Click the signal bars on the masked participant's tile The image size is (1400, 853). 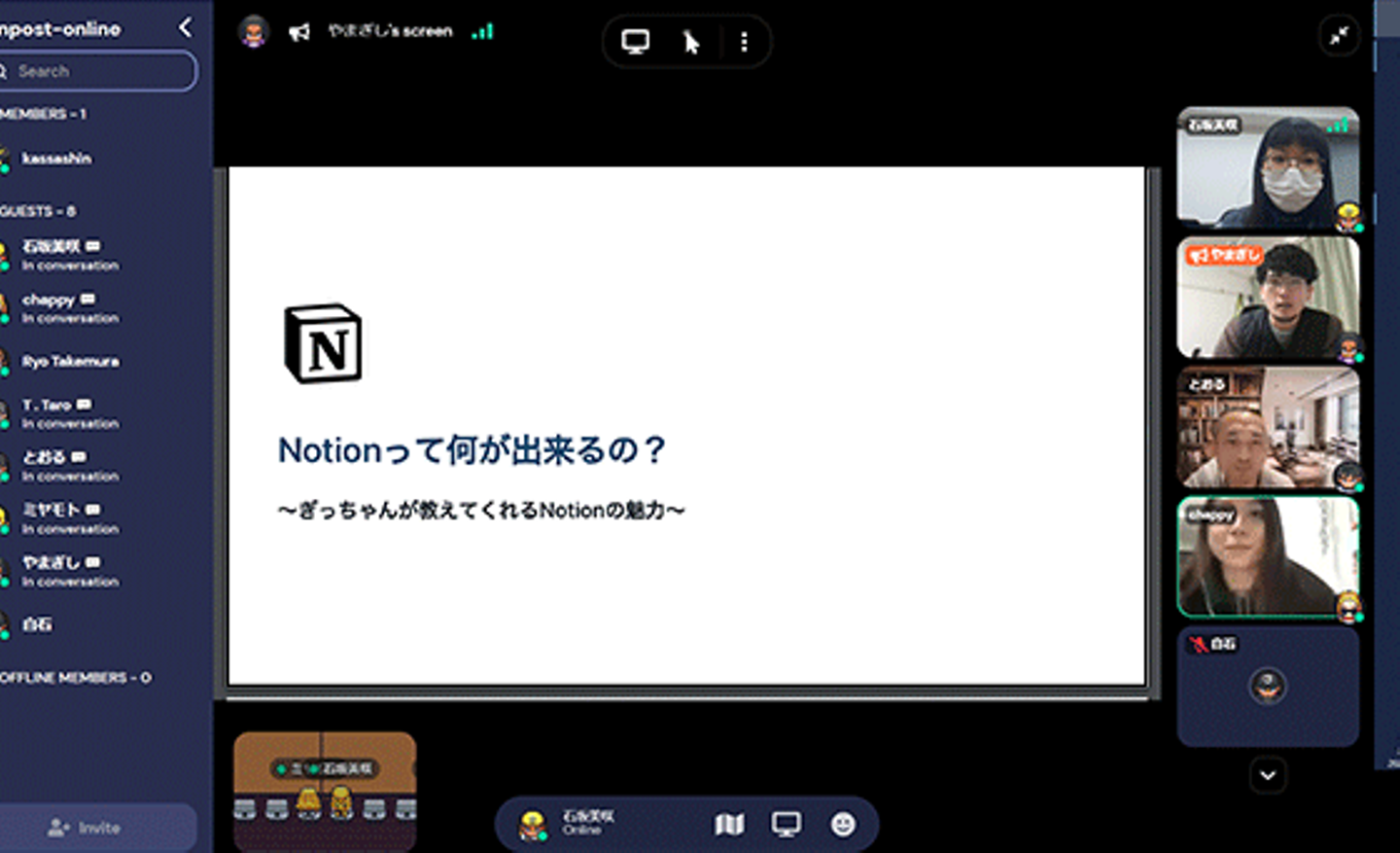[1338, 124]
